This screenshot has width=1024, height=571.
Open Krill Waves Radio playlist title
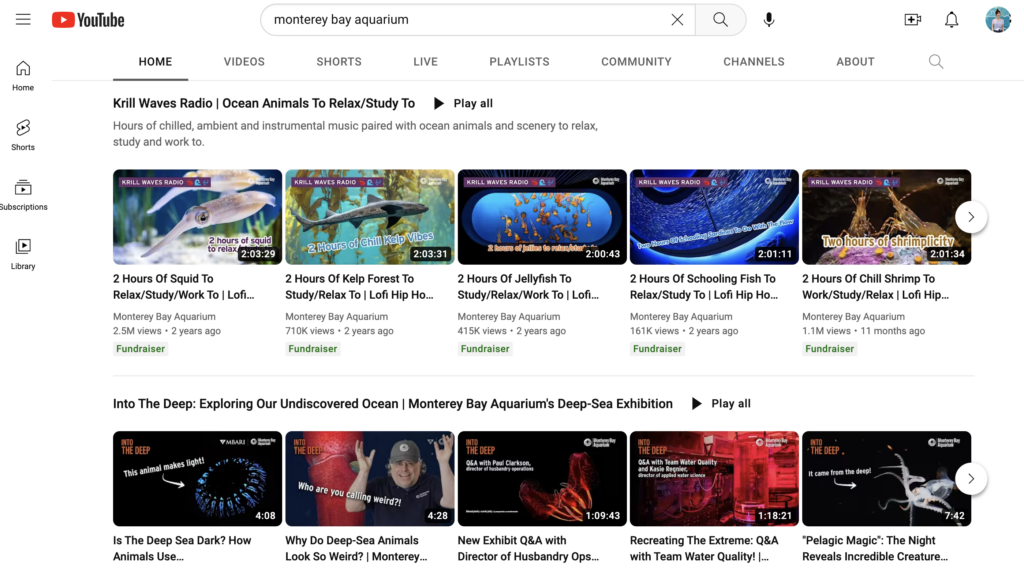point(264,103)
